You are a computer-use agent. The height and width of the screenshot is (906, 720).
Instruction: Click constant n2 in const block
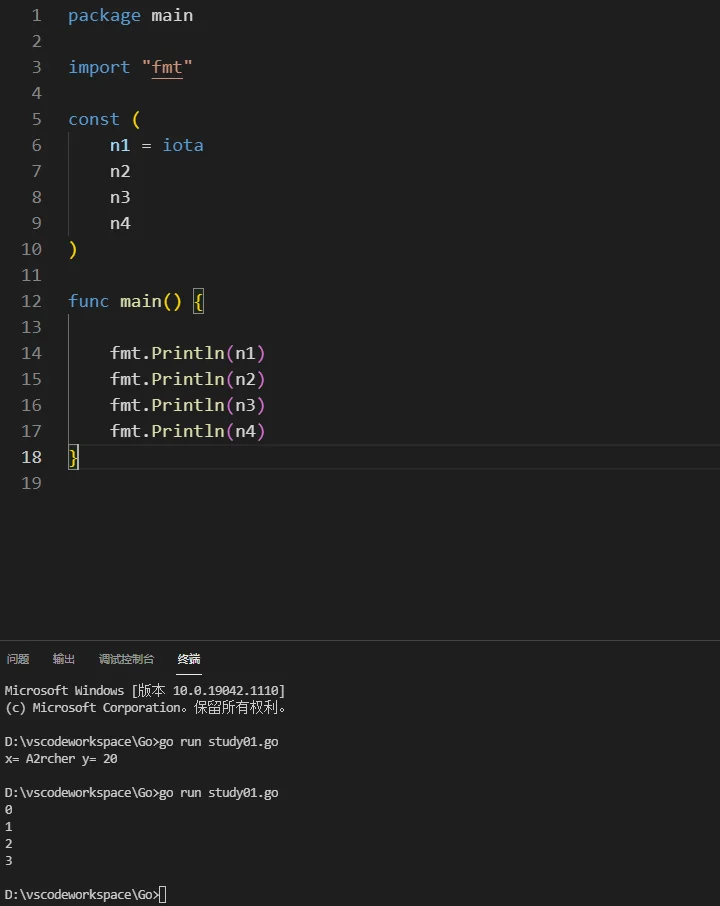(x=120, y=172)
